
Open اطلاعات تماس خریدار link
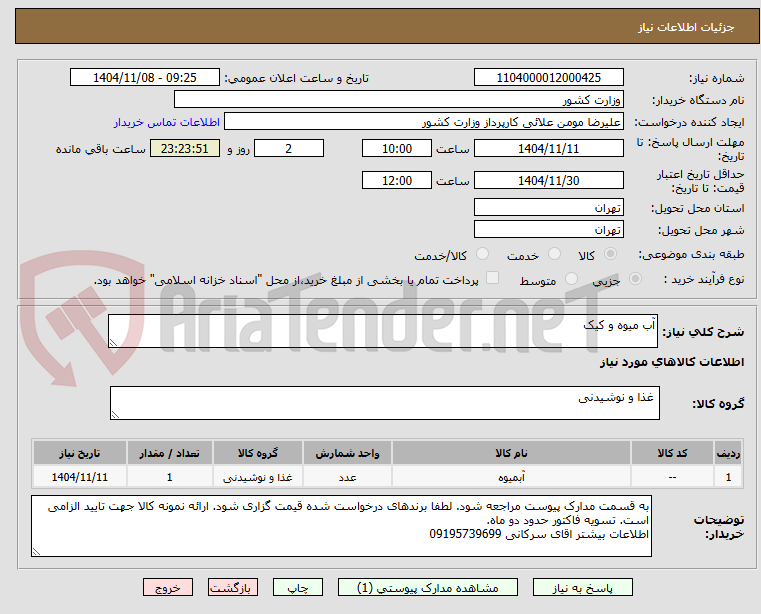coord(167,122)
